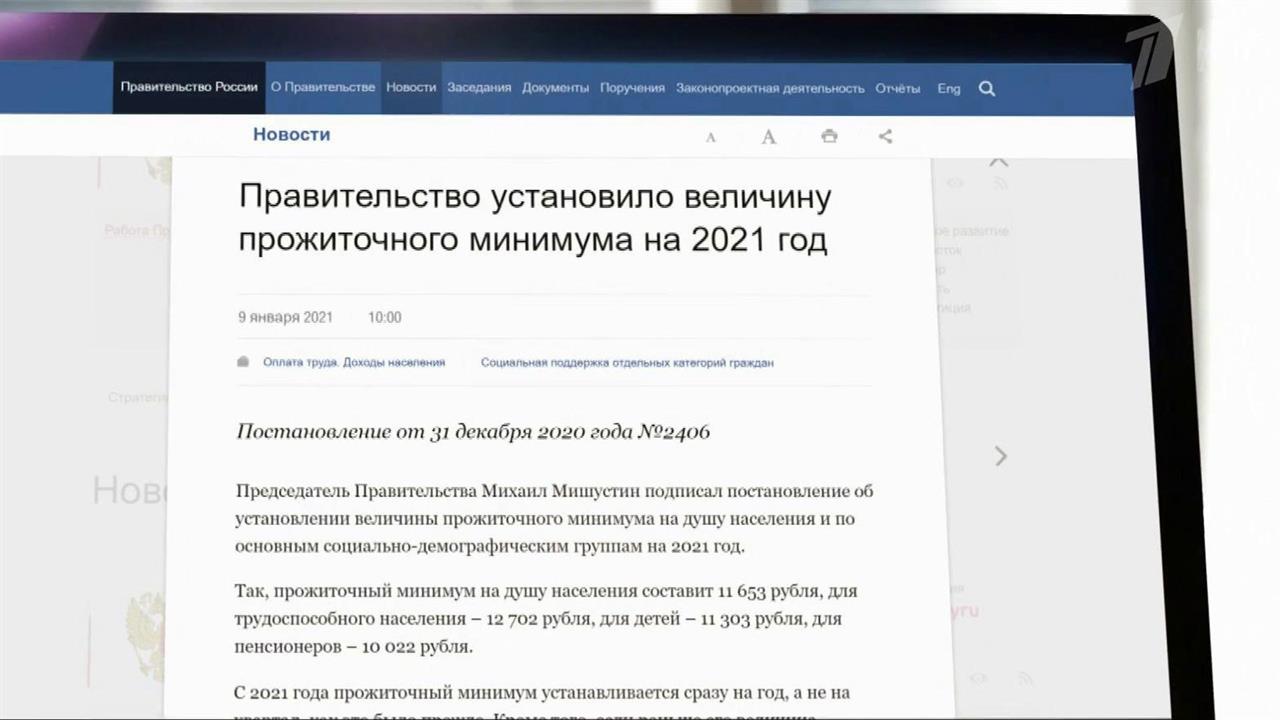Select the Новости navigation item
Screen dimensions: 1280x720
tap(411, 87)
